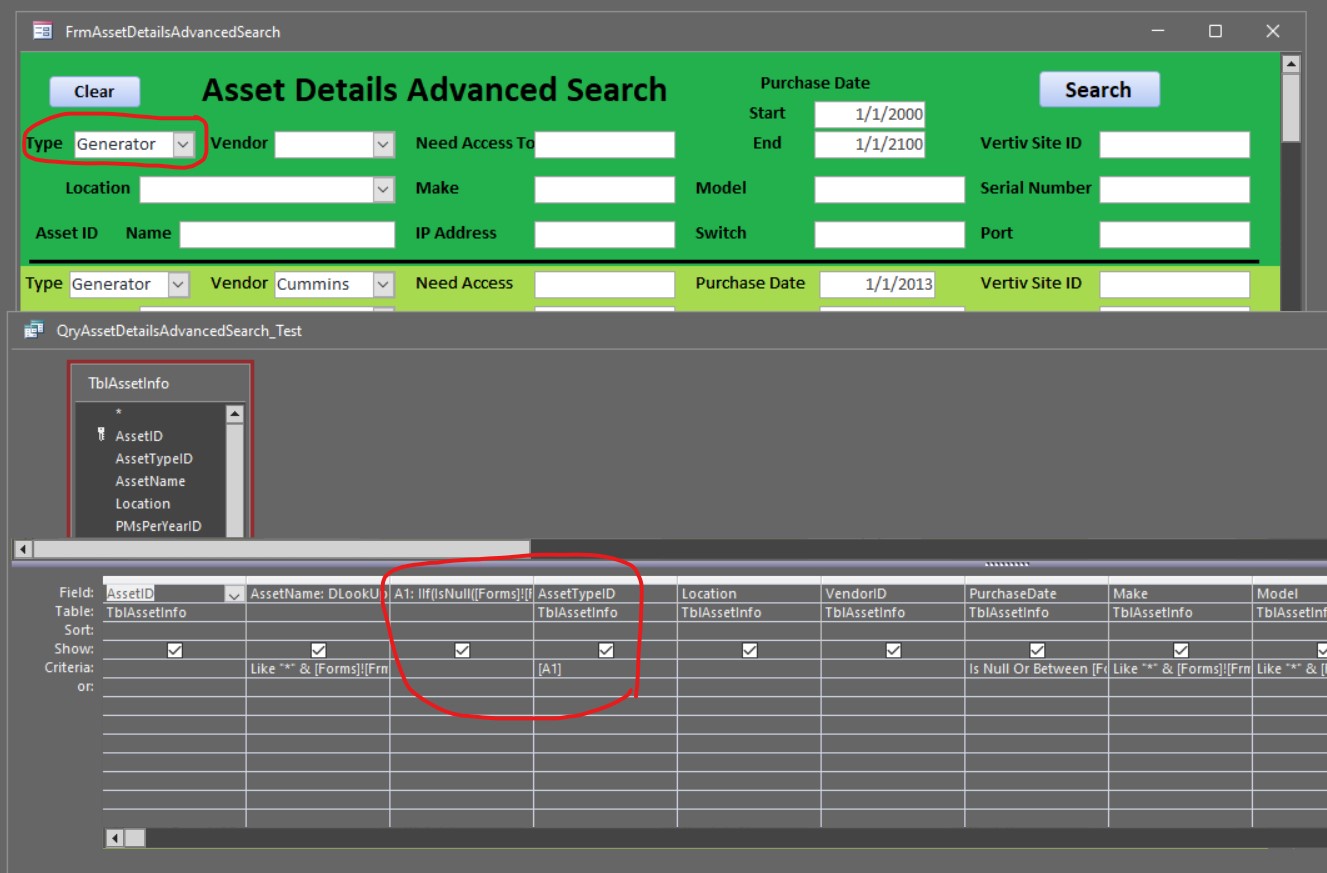Uncheck the Show box for AssetID column

175,650
